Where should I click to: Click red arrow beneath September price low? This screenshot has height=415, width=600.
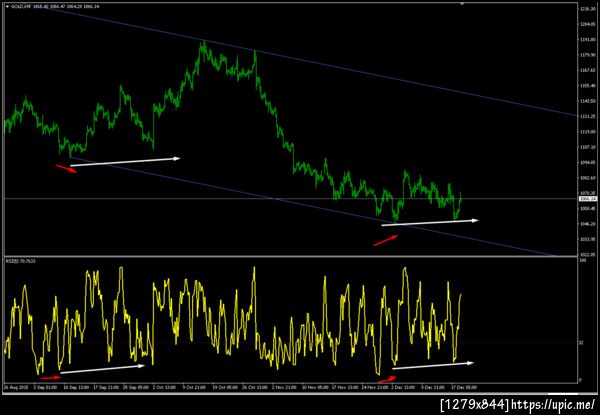tap(66, 168)
